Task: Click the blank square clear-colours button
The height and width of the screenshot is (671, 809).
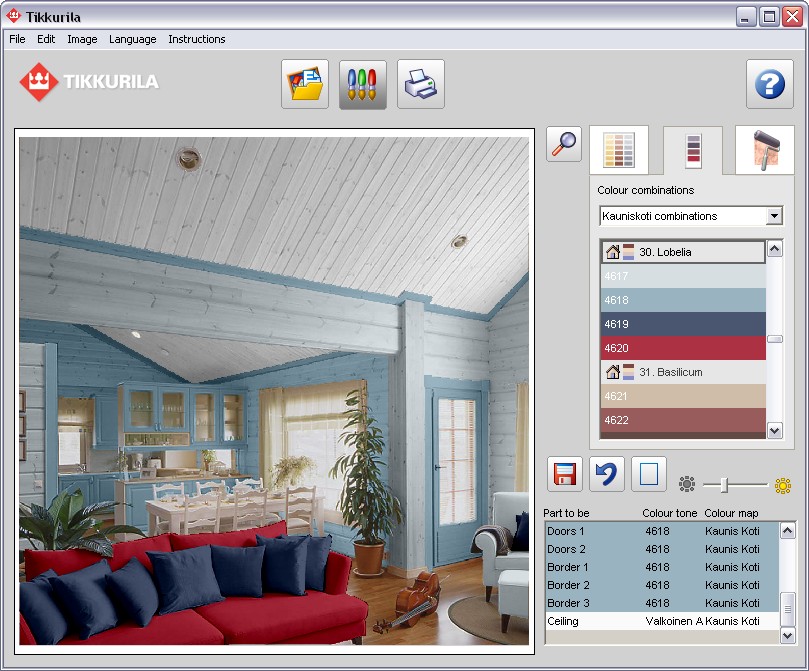Action: point(649,473)
